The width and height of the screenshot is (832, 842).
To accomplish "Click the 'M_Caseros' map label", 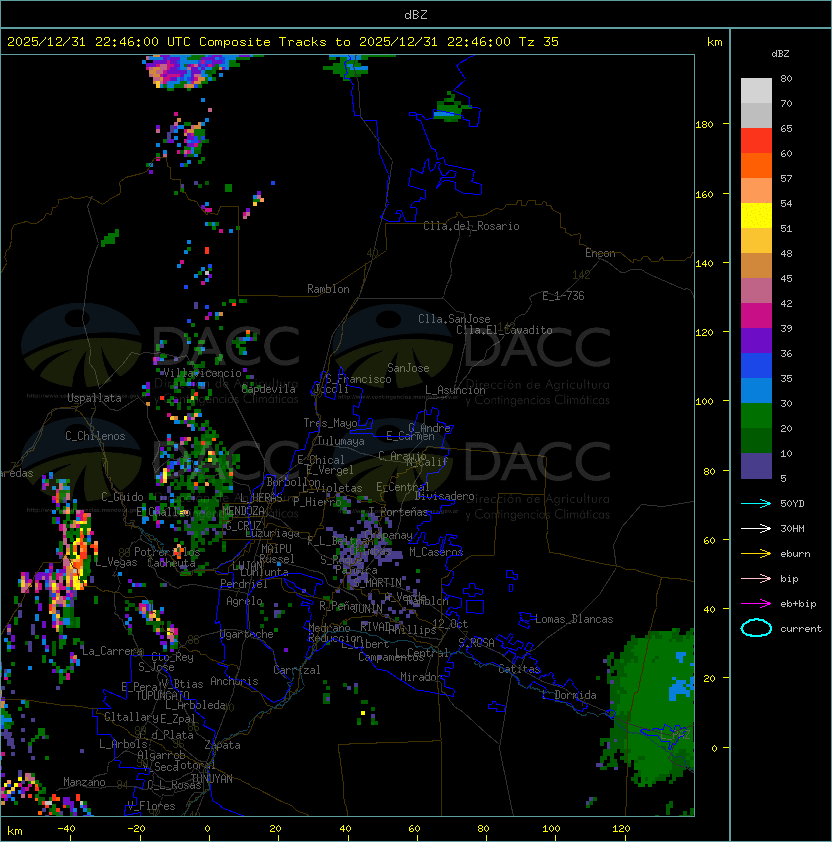I will pyautogui.click(x=436, y=551).
